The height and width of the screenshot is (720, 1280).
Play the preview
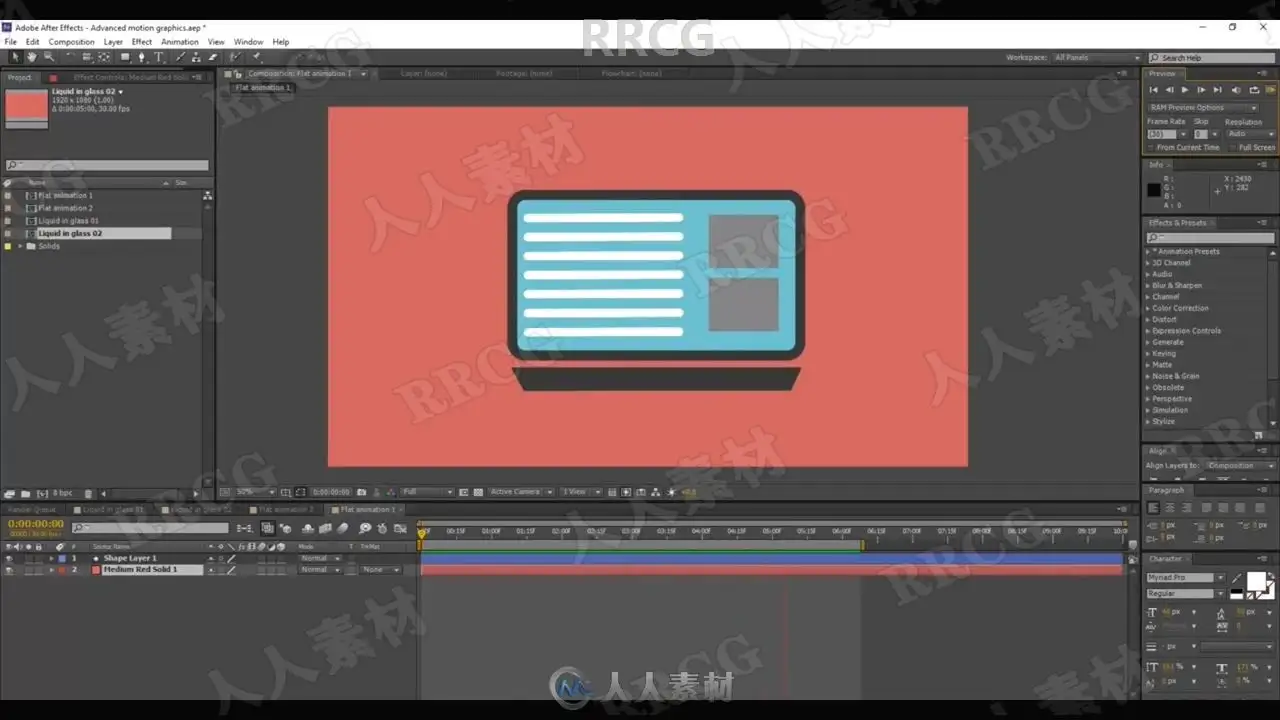[x=1185, y=90]
